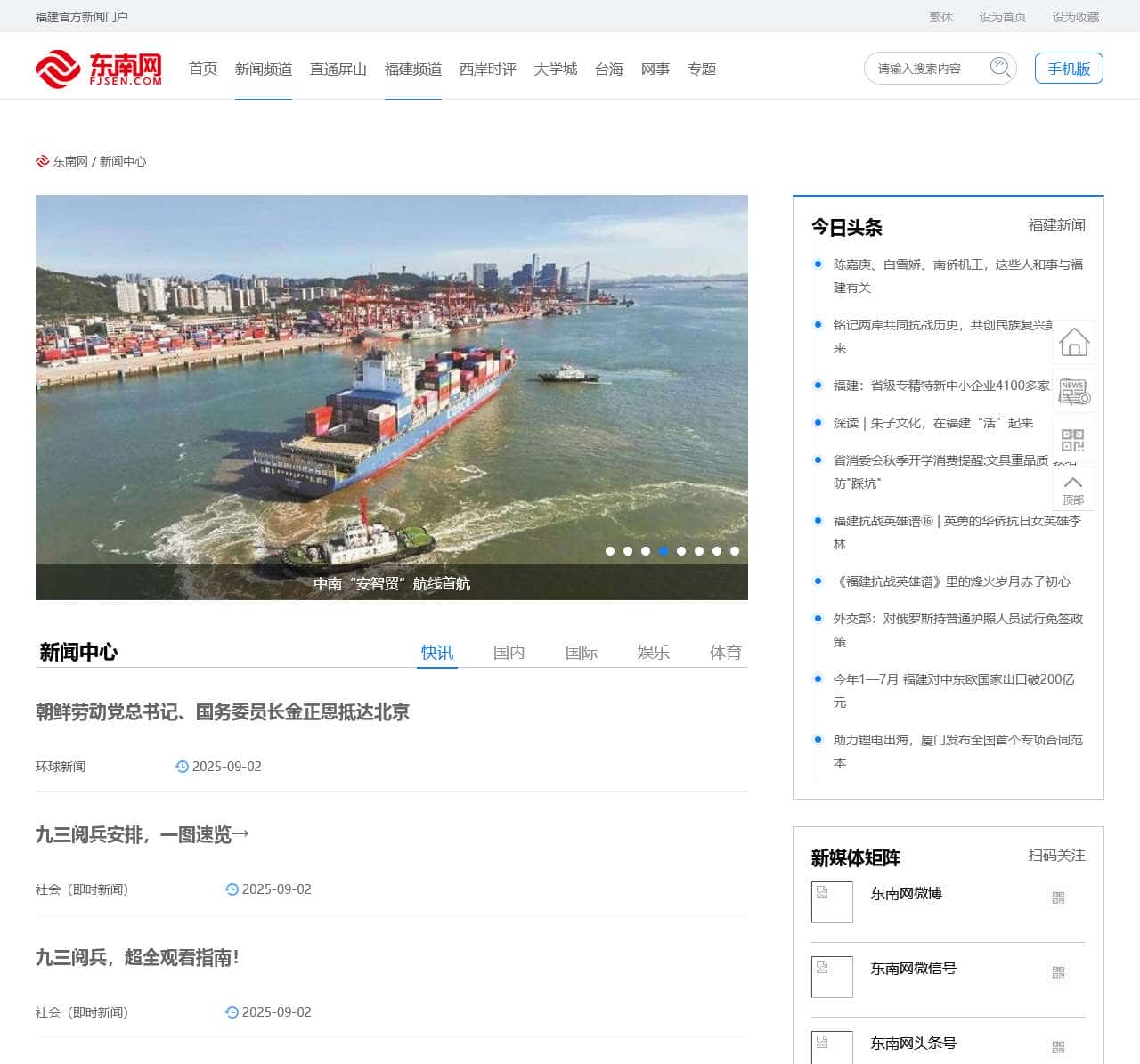1140x1064 pixels.
Task: Click the search magnifier icon
Action: [1000, 68]
